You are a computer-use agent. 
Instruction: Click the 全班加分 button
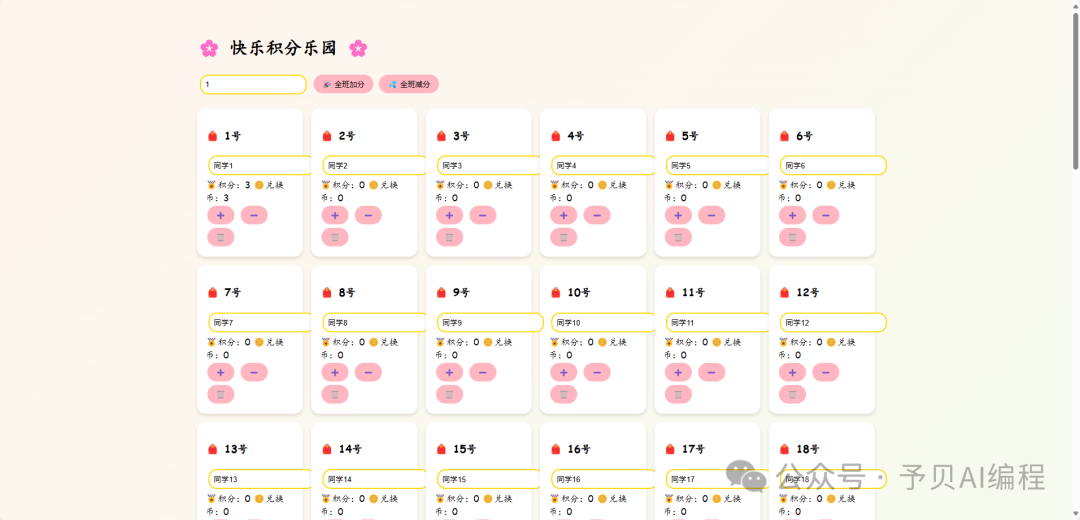tap(343, 84)
